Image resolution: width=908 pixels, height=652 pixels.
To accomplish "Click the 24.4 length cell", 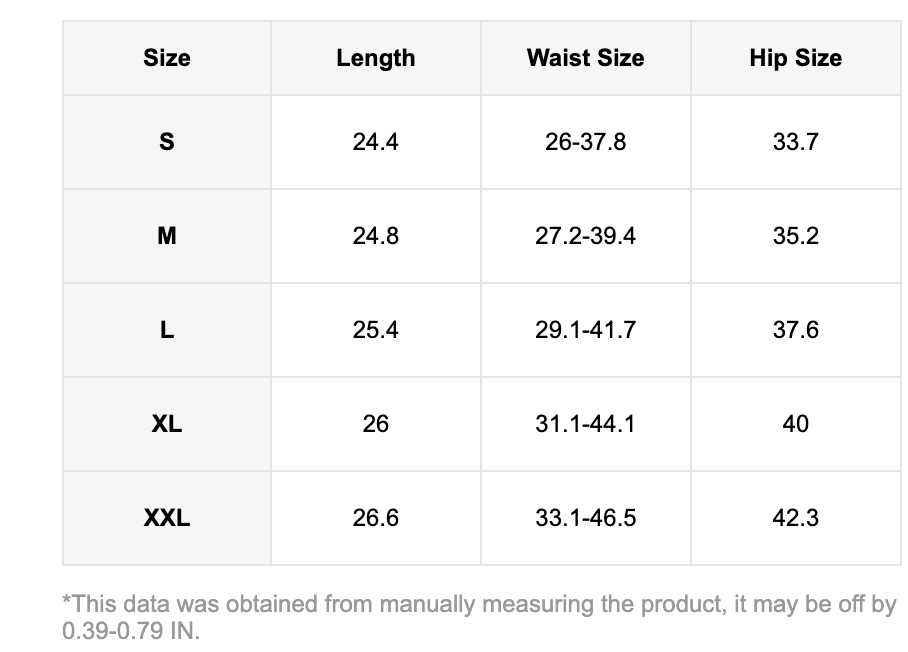I will 375,142.
